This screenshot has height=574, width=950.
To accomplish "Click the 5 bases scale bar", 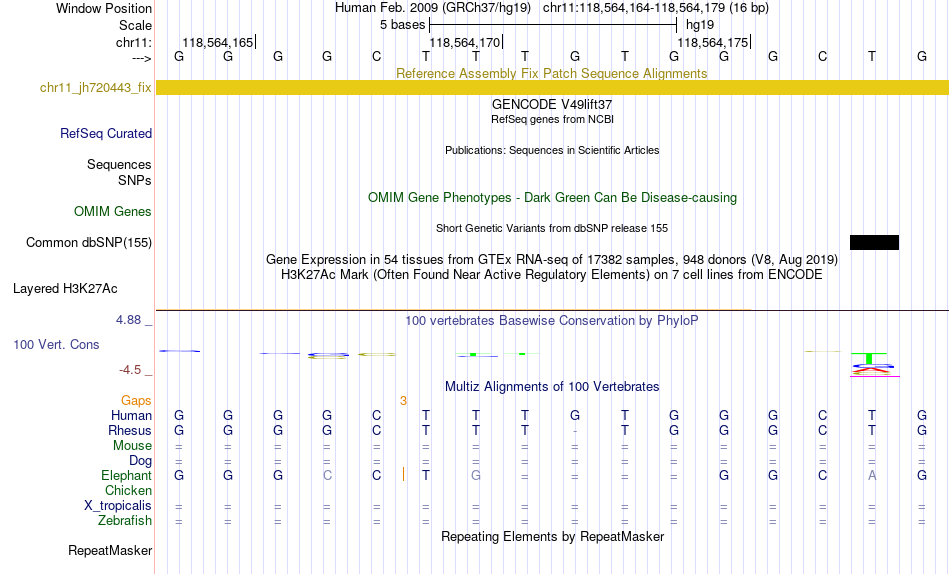I will point(553,25).
